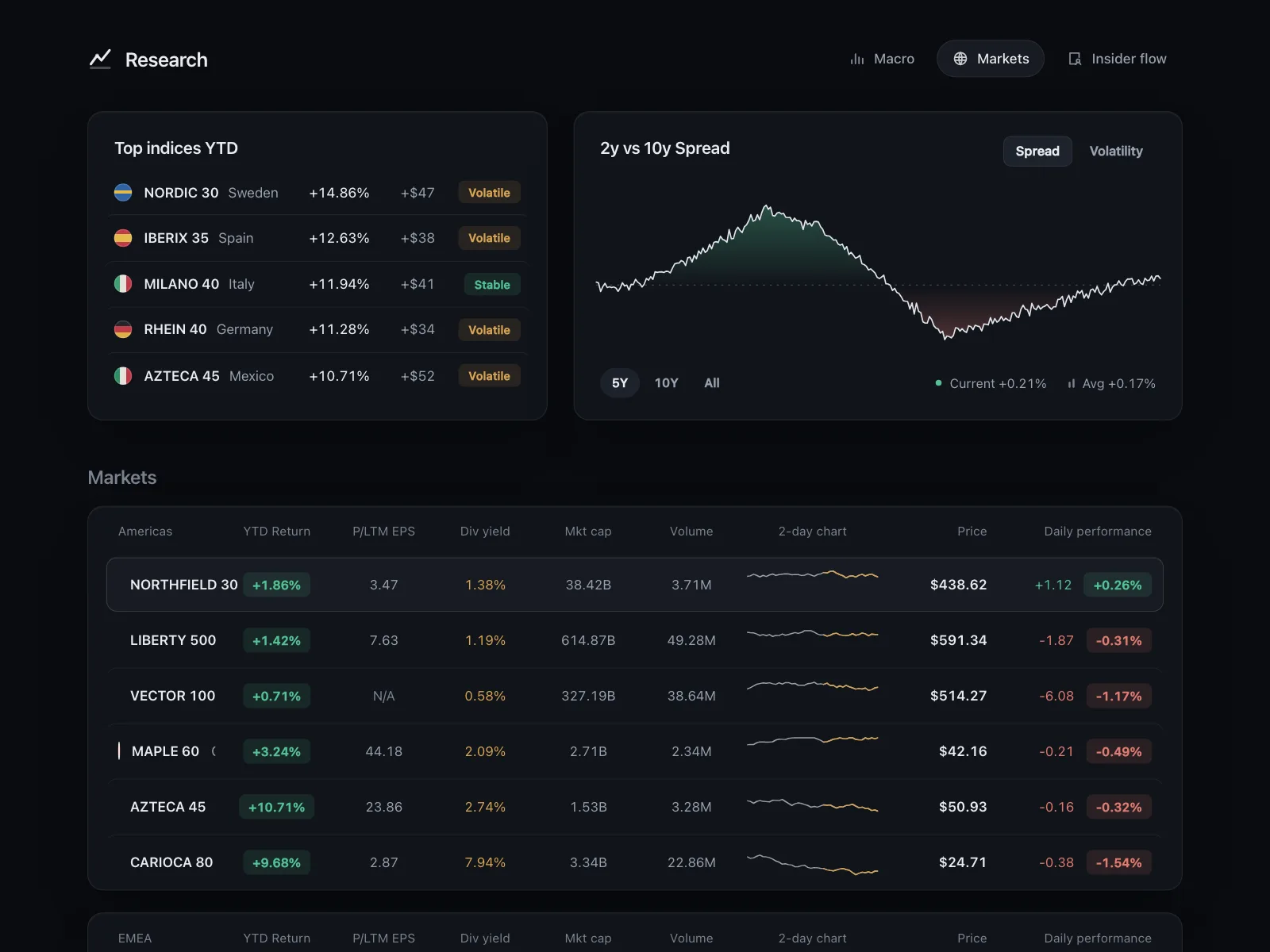Viewport: 1270px width, 952px height.
Task: Click the +1.86% YTD badge for NORTHFIELD 30
Action: (x=276, y=585)
